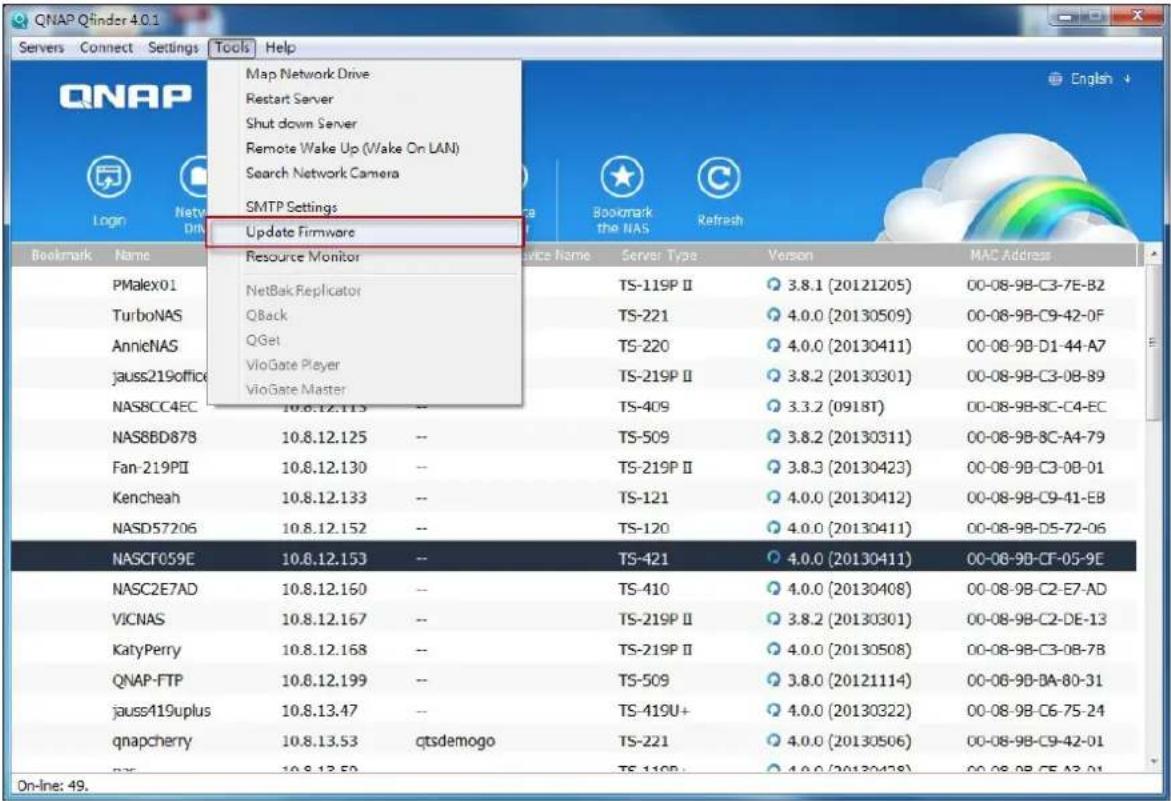Click version 4.0.0 (20130509)
The image size is (1171, 801).
point(849,315)
